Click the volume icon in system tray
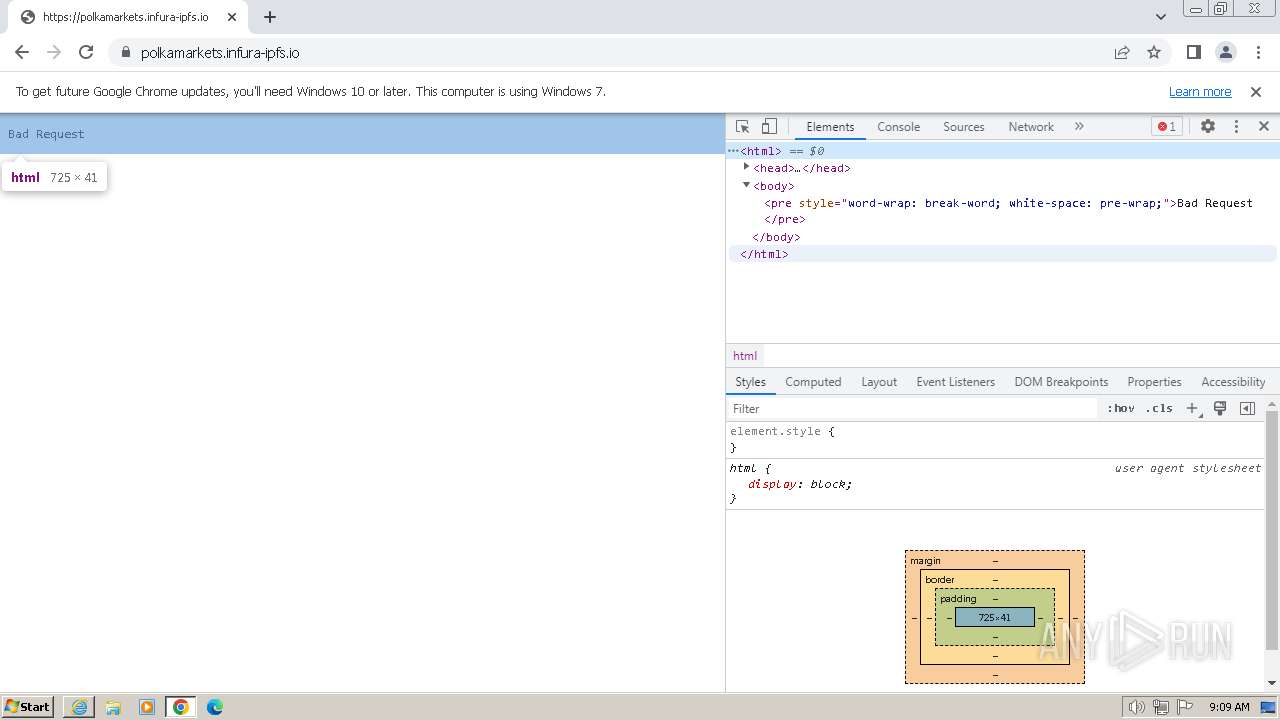Image resolution: width=1280 pixels, height=720 pixels. 1136,707
